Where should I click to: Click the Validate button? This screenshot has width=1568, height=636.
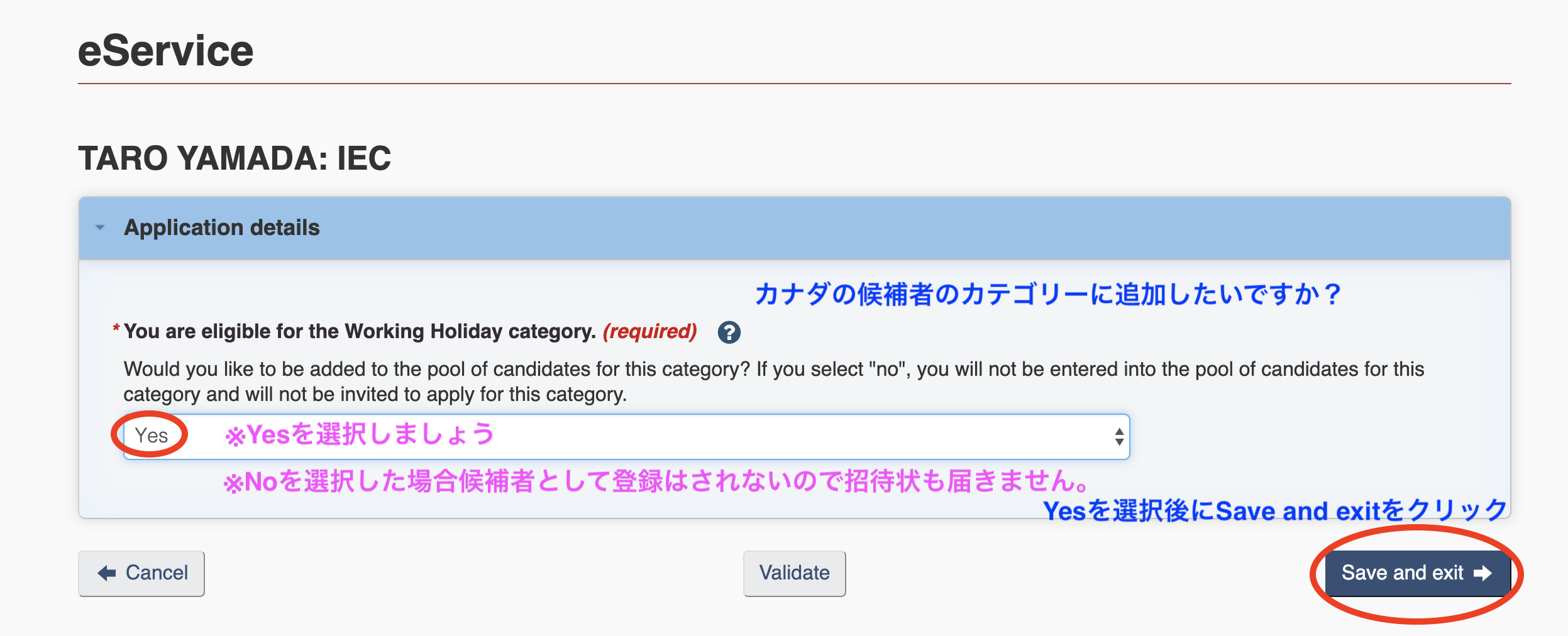click(794, 573)
